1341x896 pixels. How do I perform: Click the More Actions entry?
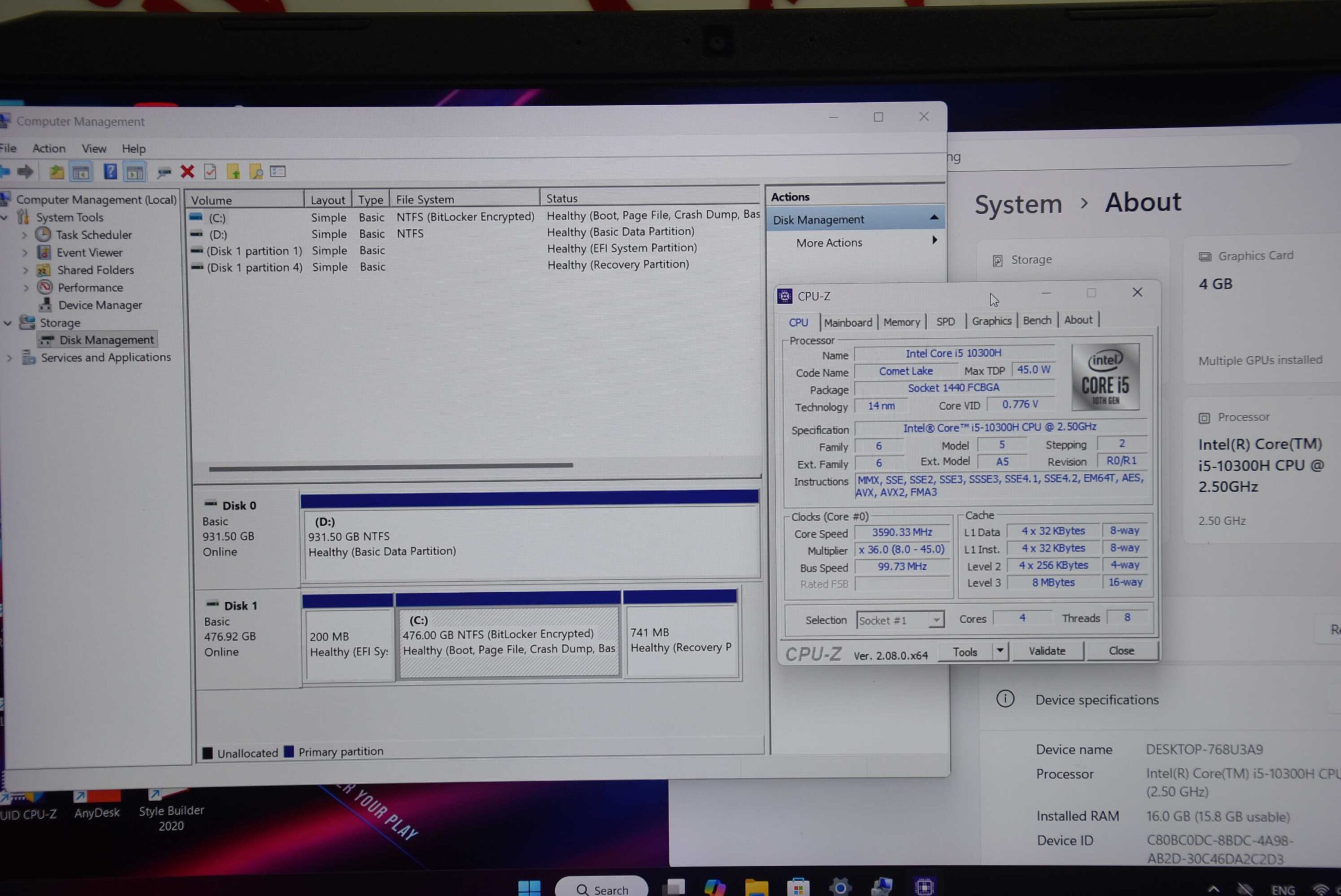[829, 243]
